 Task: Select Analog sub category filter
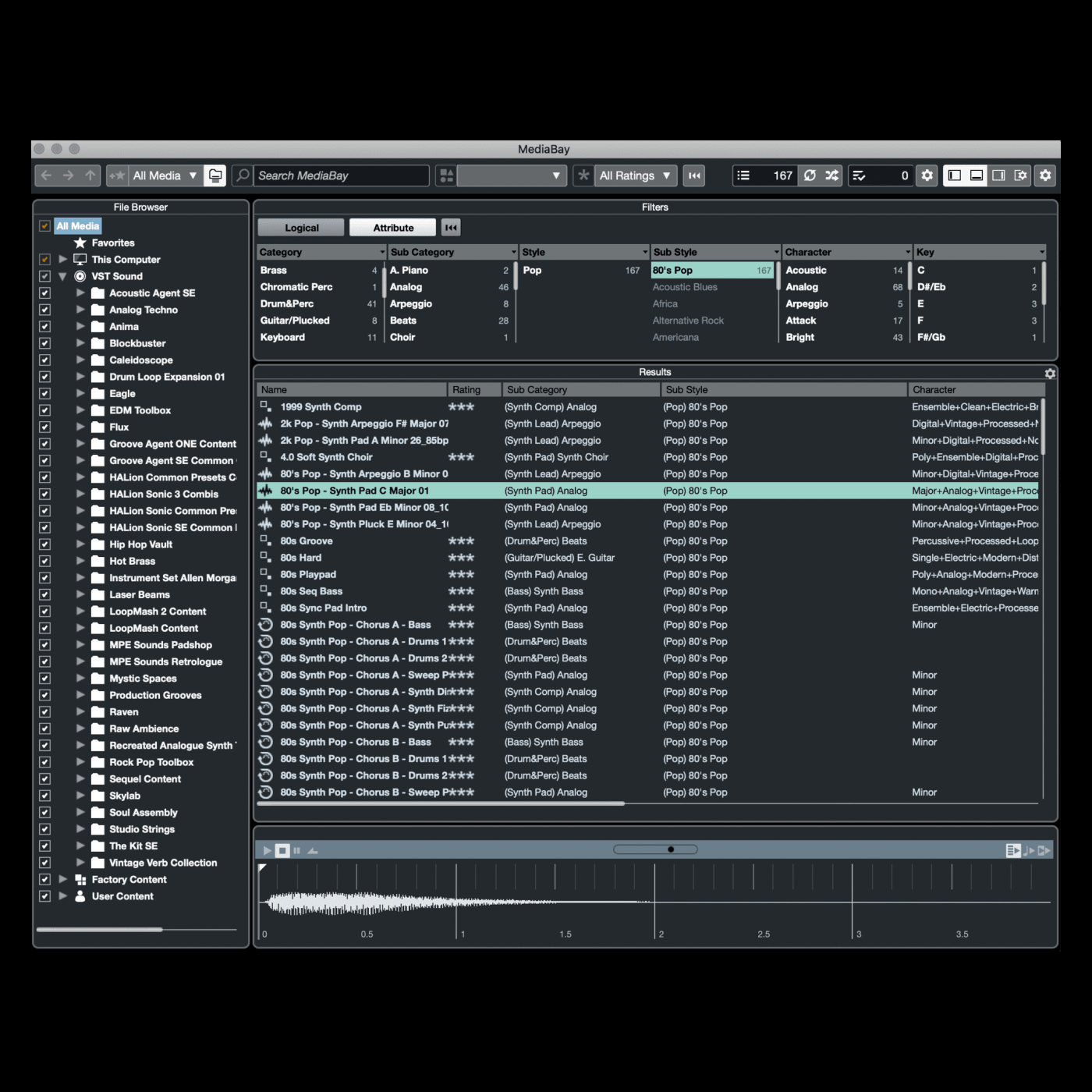(x=450, y=287)
